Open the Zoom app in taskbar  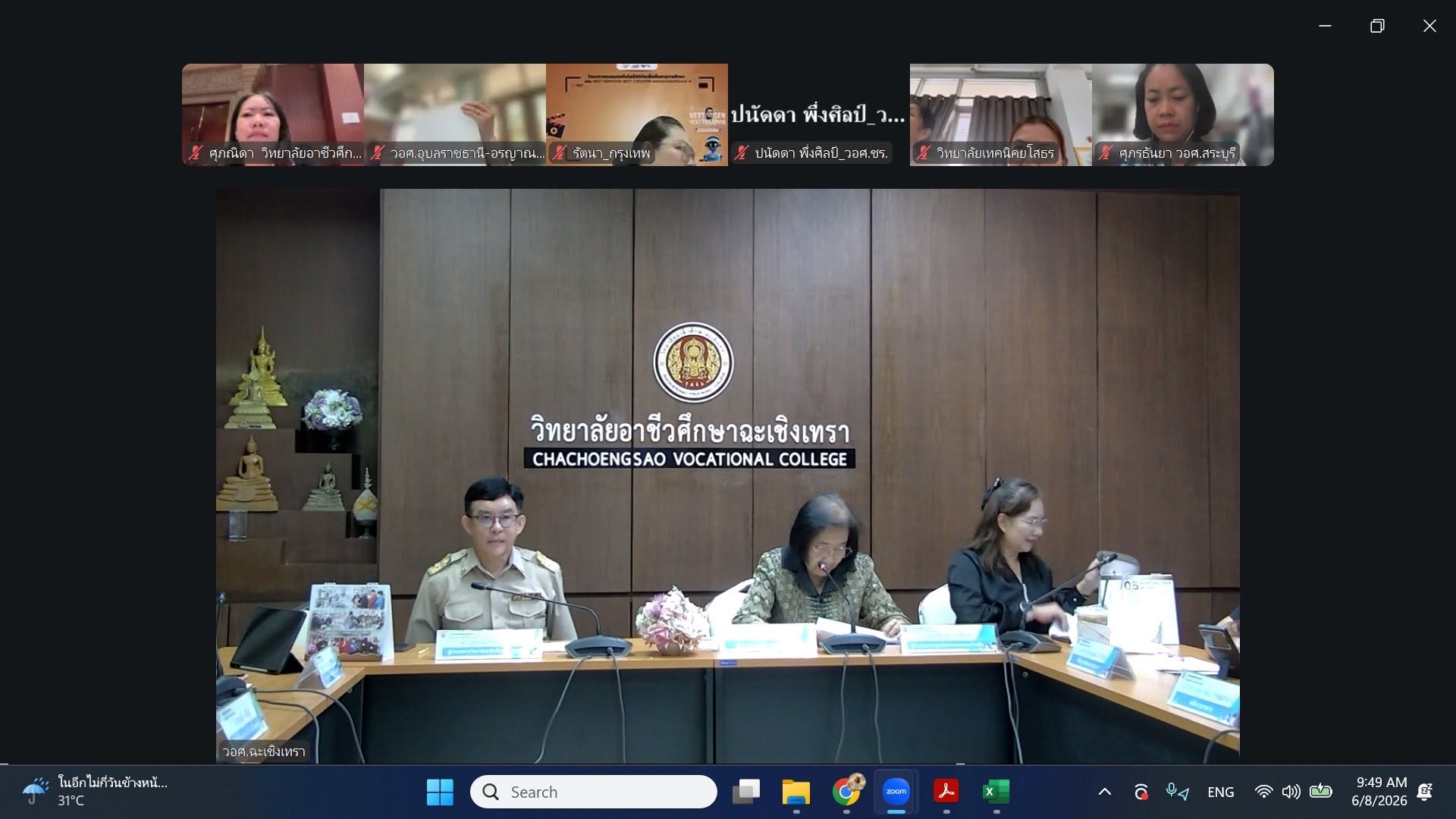896,792
